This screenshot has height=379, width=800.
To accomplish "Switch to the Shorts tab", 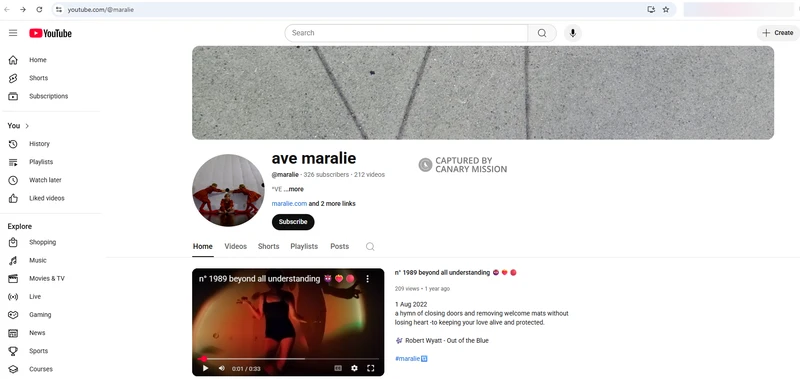I will (268, 246).
